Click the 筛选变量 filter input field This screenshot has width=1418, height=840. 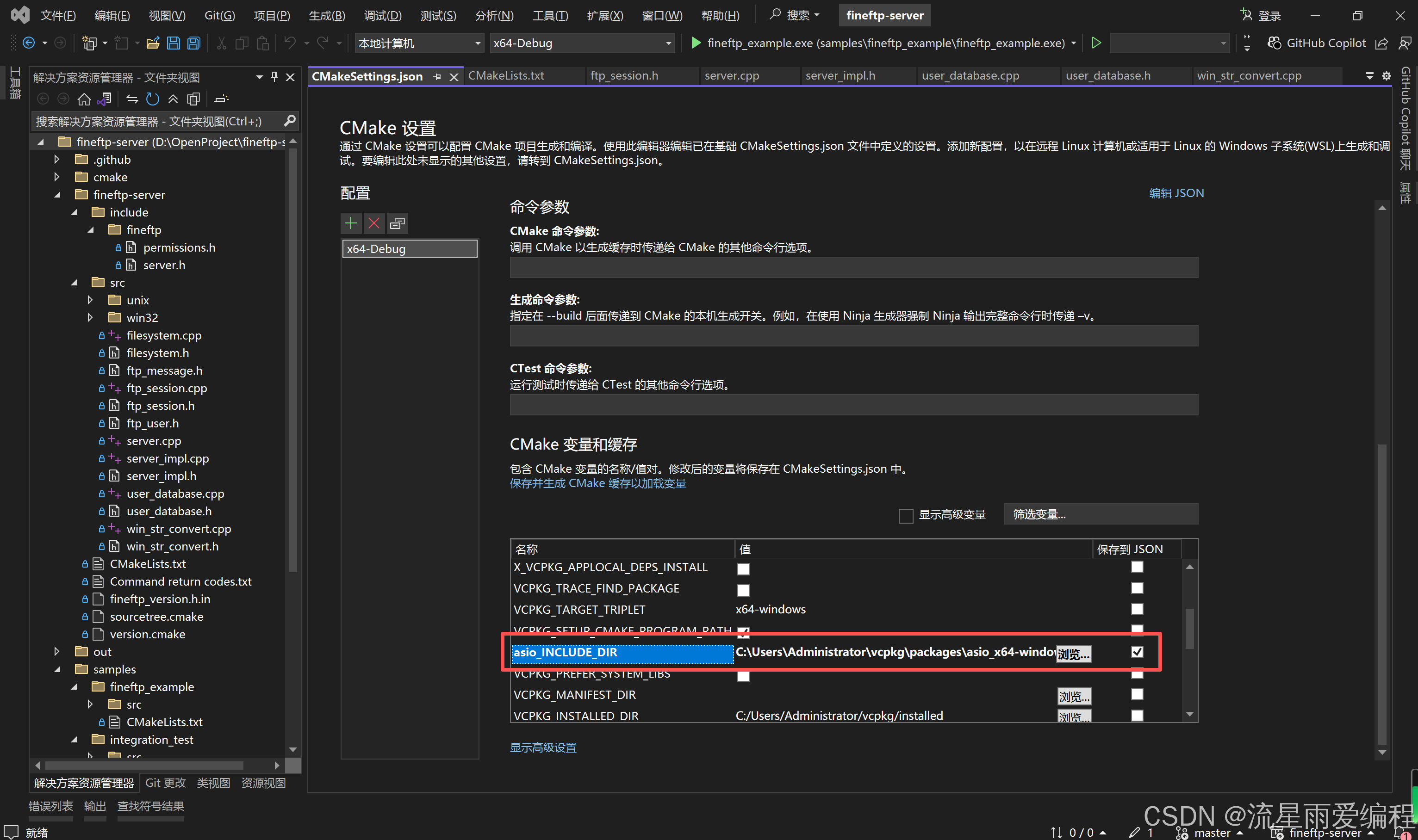(1101, 514)
